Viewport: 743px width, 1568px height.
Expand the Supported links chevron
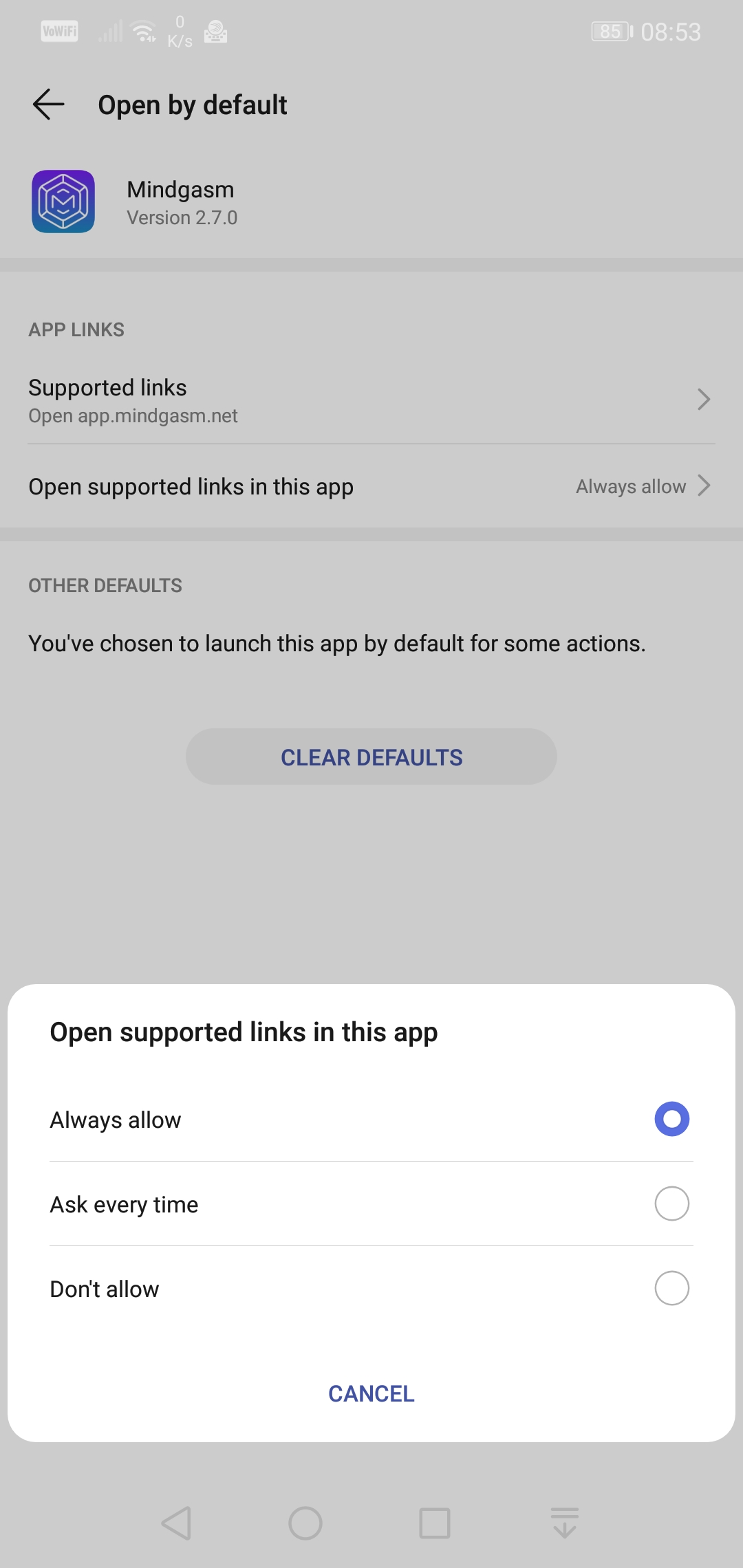pos(703,400)
